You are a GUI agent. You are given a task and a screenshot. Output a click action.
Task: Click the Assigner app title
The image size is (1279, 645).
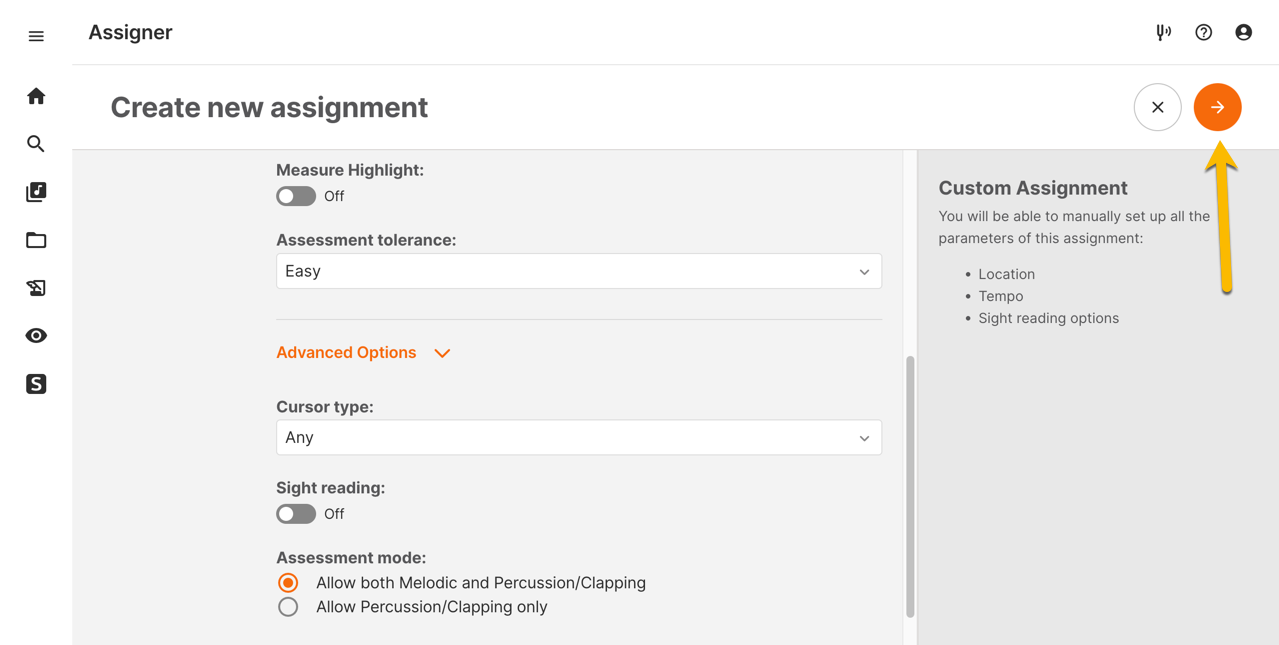pyautogui.click(x=130, y=32)
